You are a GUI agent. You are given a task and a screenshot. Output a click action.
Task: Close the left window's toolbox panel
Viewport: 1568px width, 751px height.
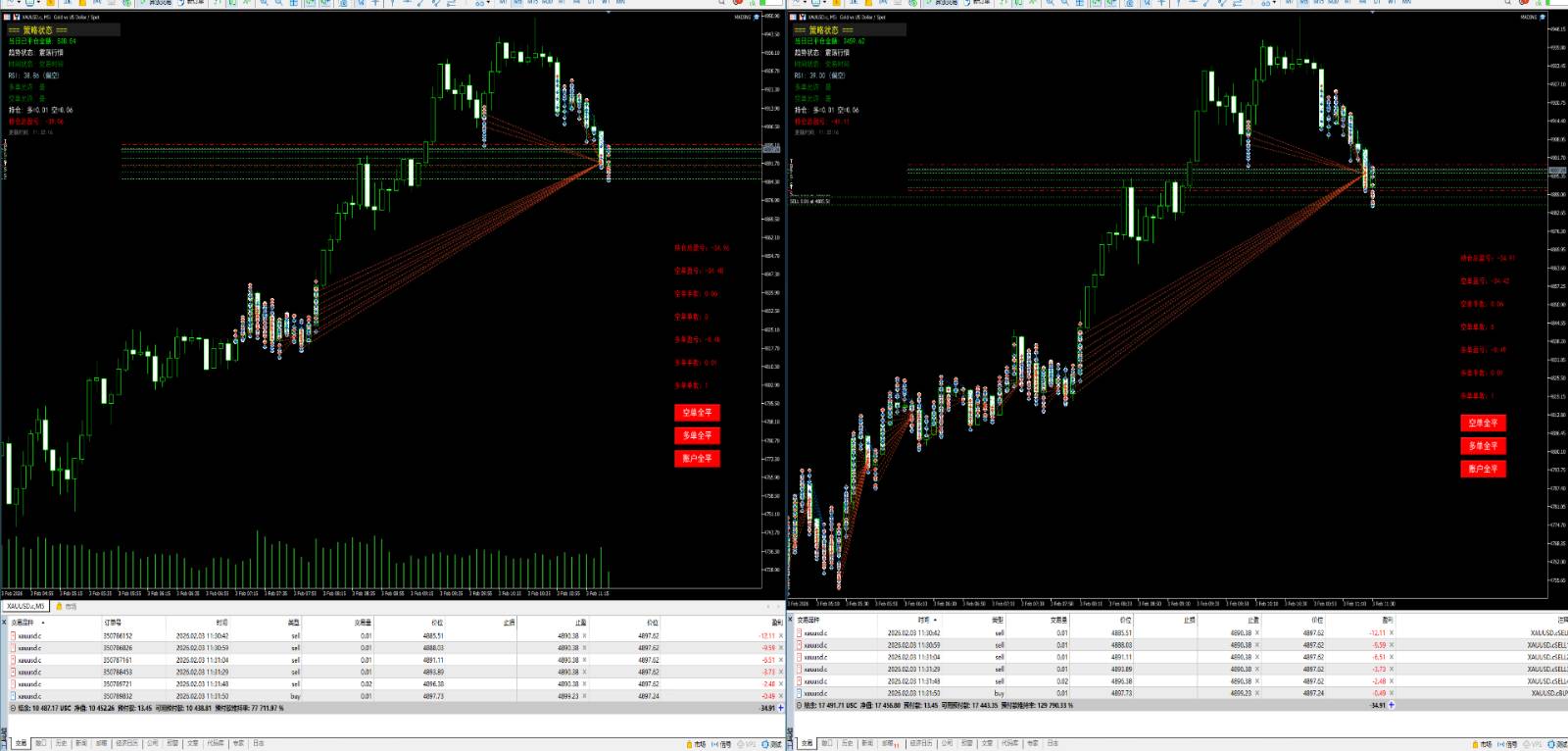tap(4, 622)
